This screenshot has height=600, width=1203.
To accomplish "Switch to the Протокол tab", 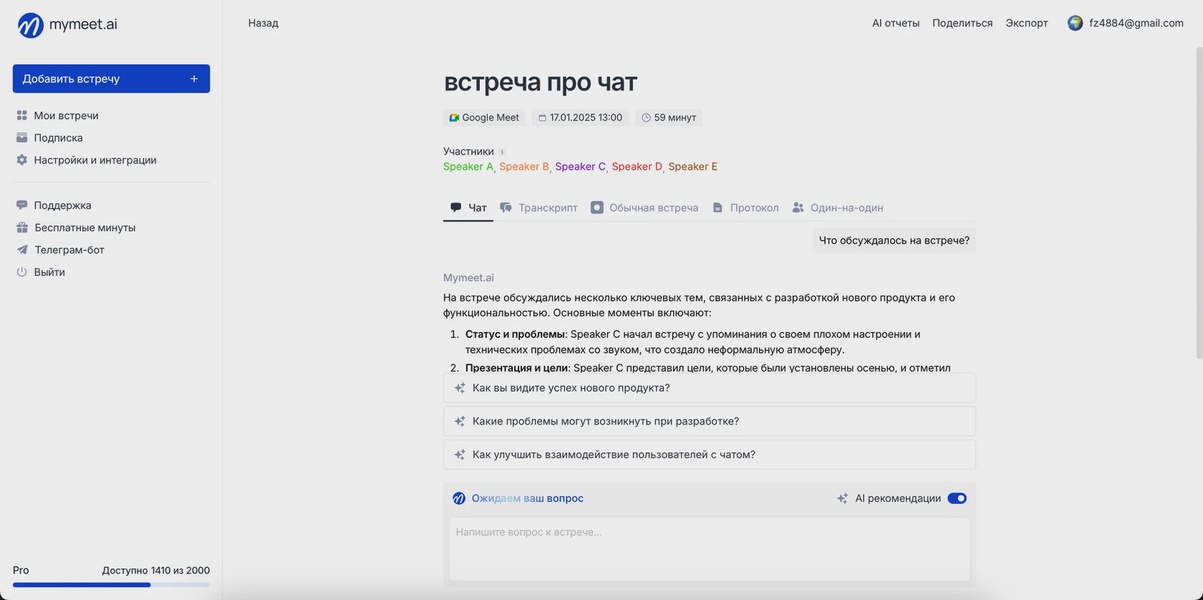I will pos(753,208).
